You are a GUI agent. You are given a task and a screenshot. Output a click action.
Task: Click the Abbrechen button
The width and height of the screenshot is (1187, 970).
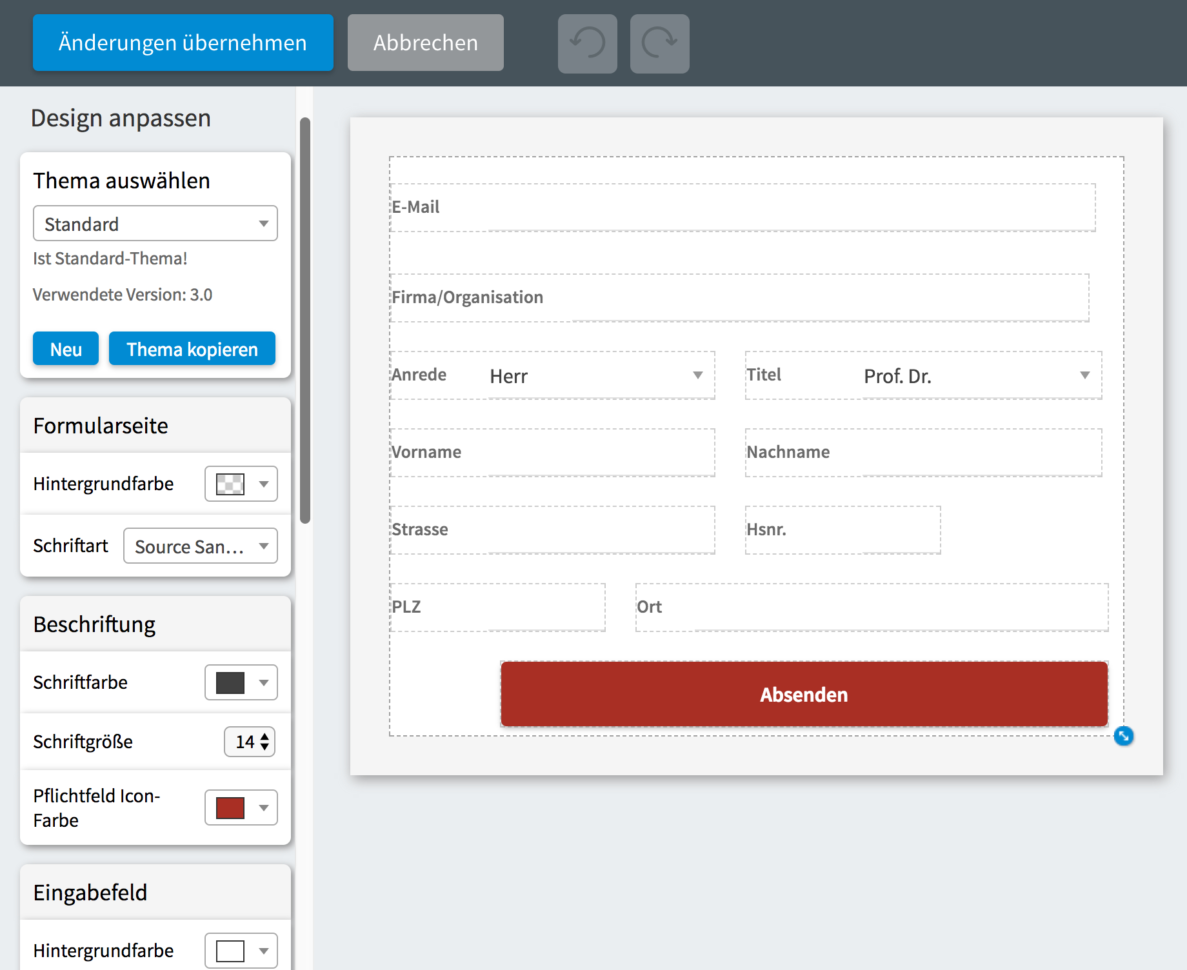tap(425, 43)
